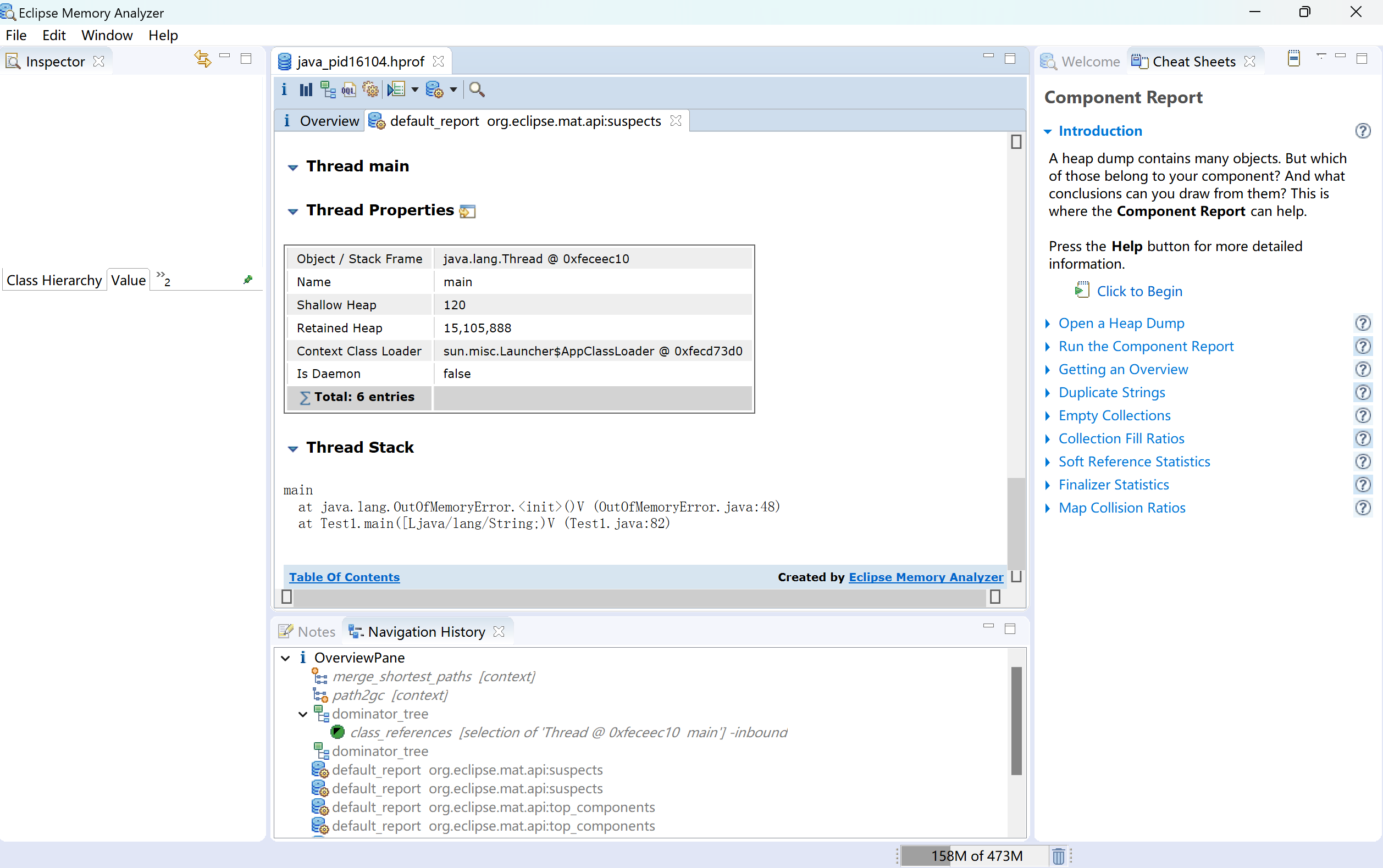This screenshot has height=868, width=1383.
Task: Run the query browser icon
Action: coord(396,90)
